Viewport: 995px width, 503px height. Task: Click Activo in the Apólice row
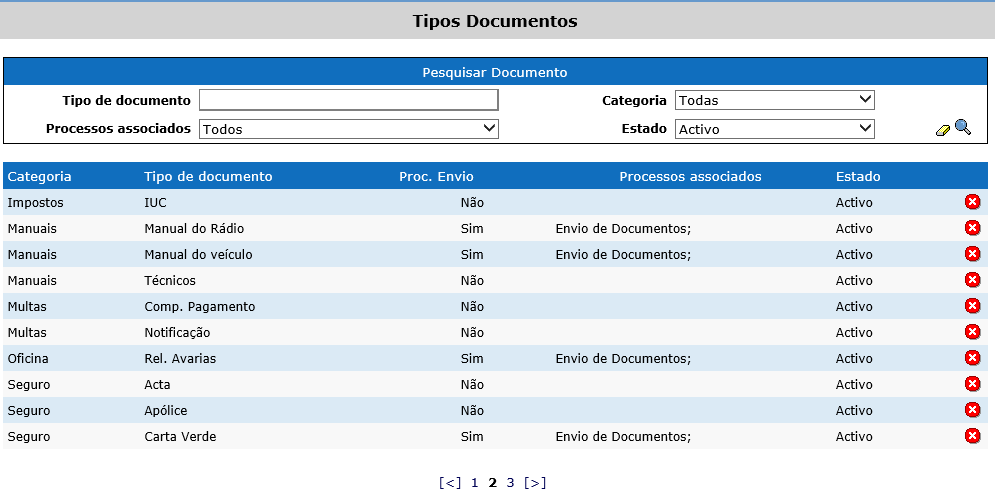click(854, 410)
